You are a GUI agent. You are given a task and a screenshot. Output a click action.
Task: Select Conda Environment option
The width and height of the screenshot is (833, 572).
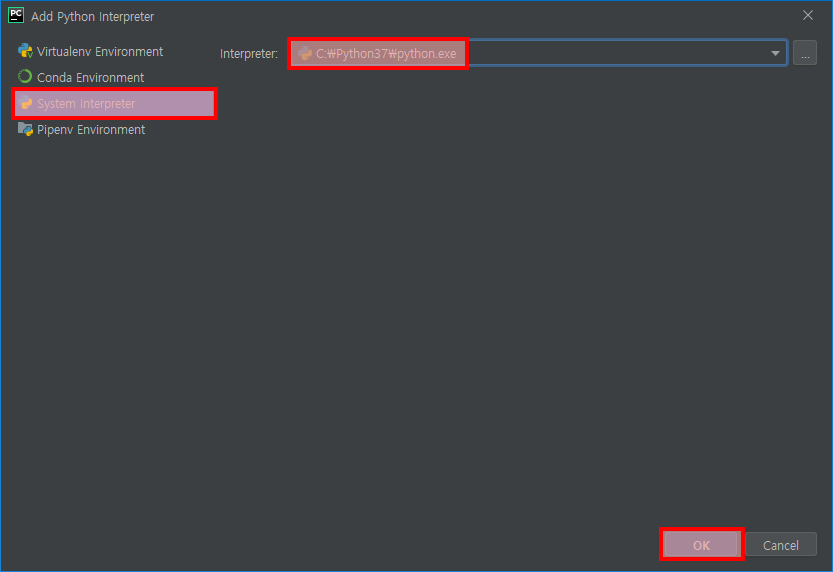[x=114, y=78]
